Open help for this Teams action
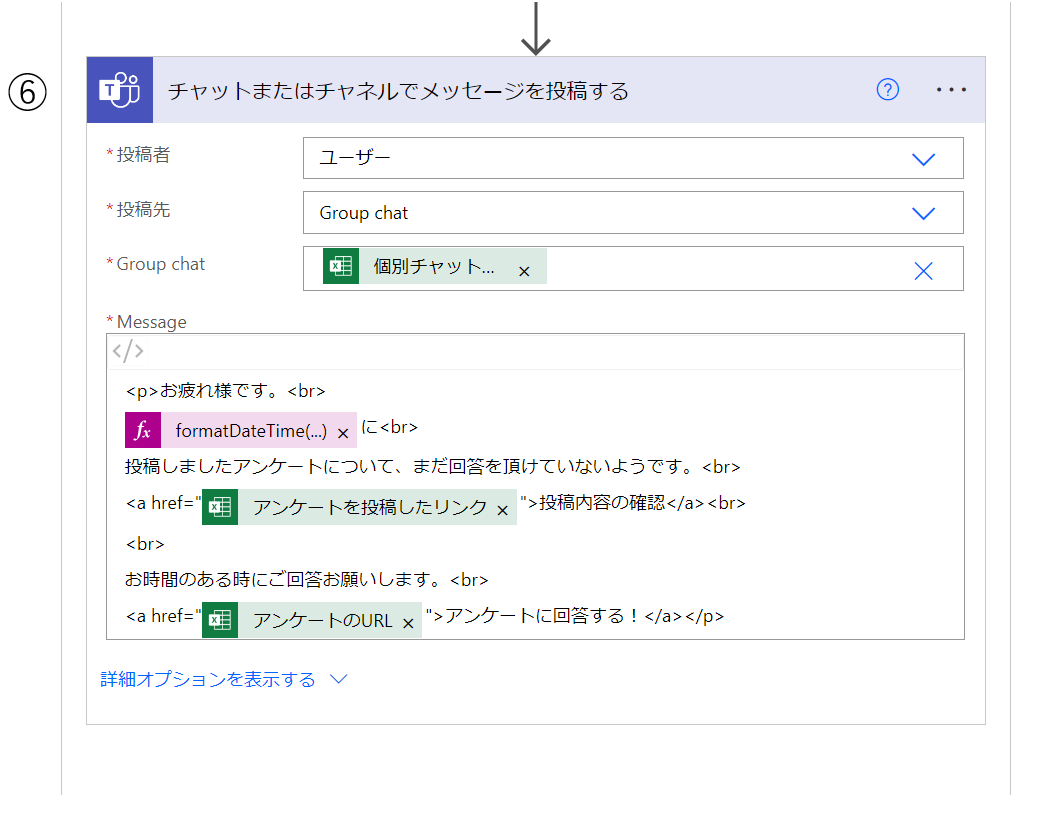This screenshot has width=1051, height=822. [x=887, y=89]
